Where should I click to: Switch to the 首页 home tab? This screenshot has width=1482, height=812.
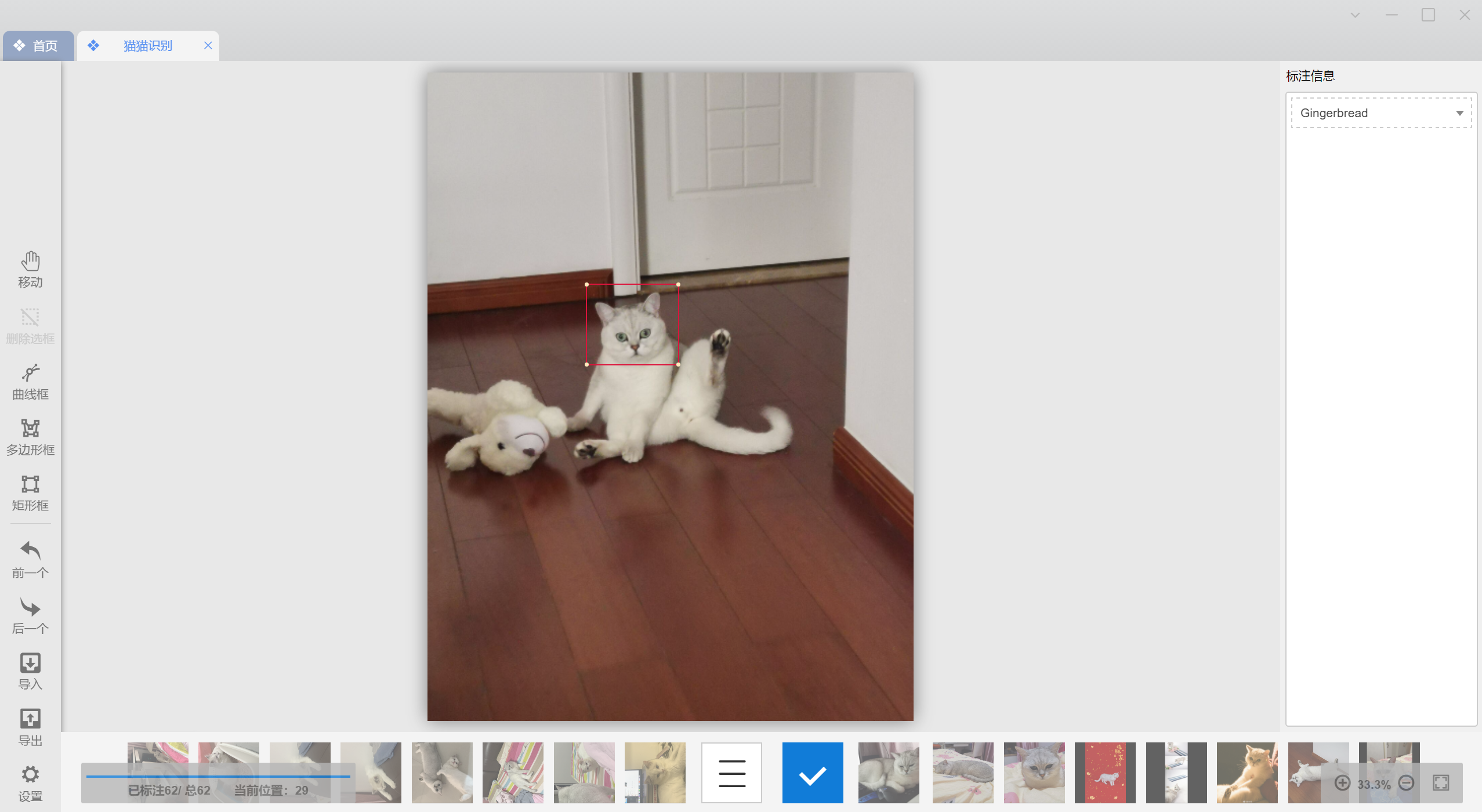click(x=38, y=46)
